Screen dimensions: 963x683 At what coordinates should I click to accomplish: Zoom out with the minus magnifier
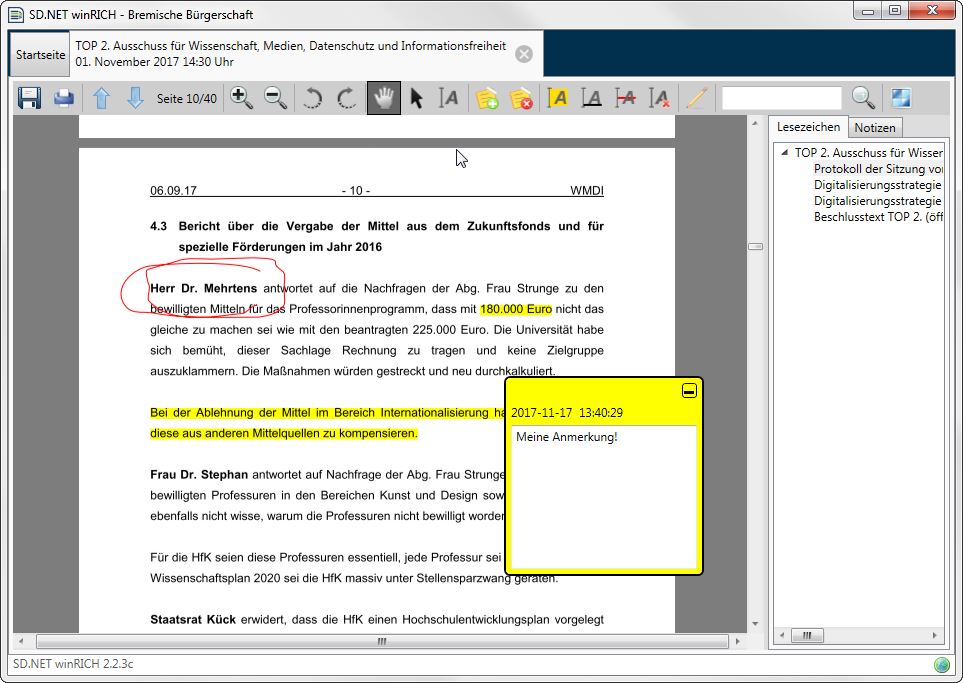(275, 98)
